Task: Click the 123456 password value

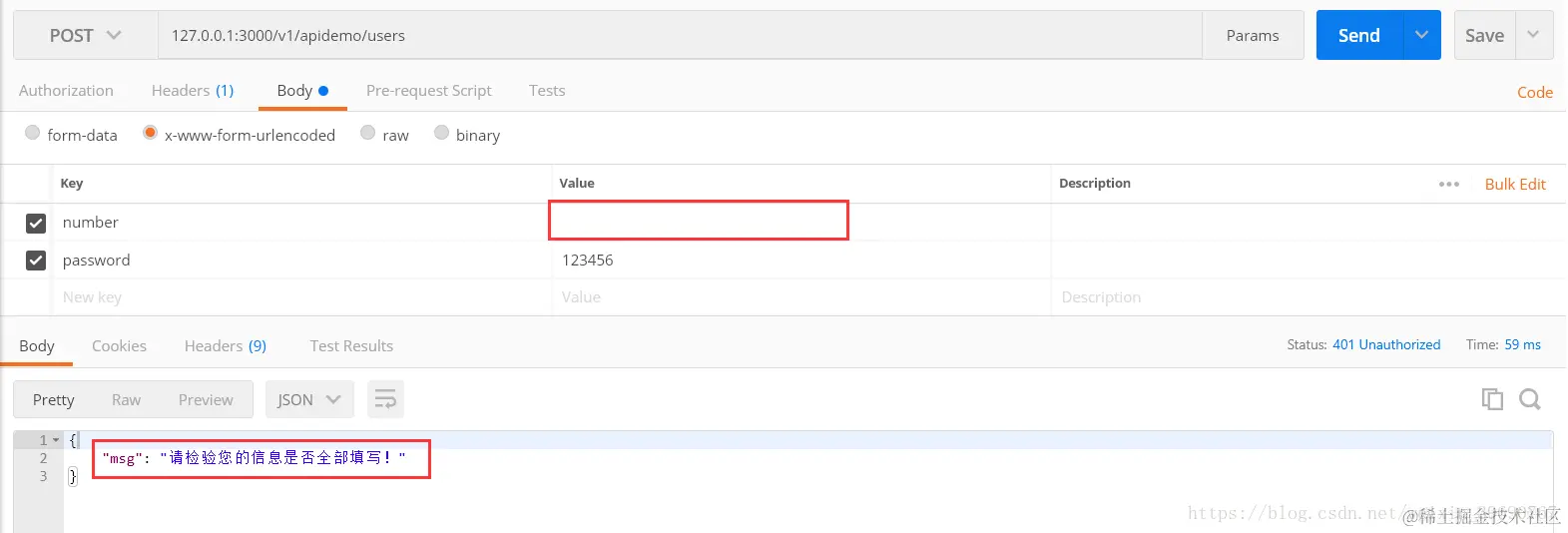Action: point(588,260)
